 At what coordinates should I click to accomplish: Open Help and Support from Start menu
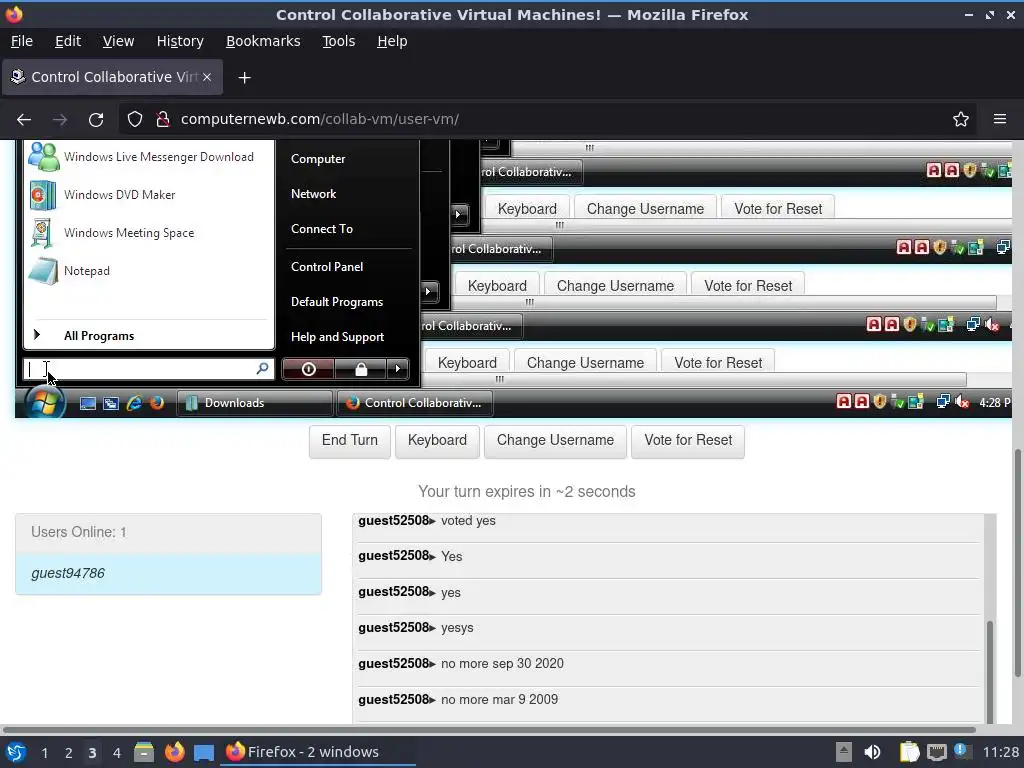(x=337, y=337)
